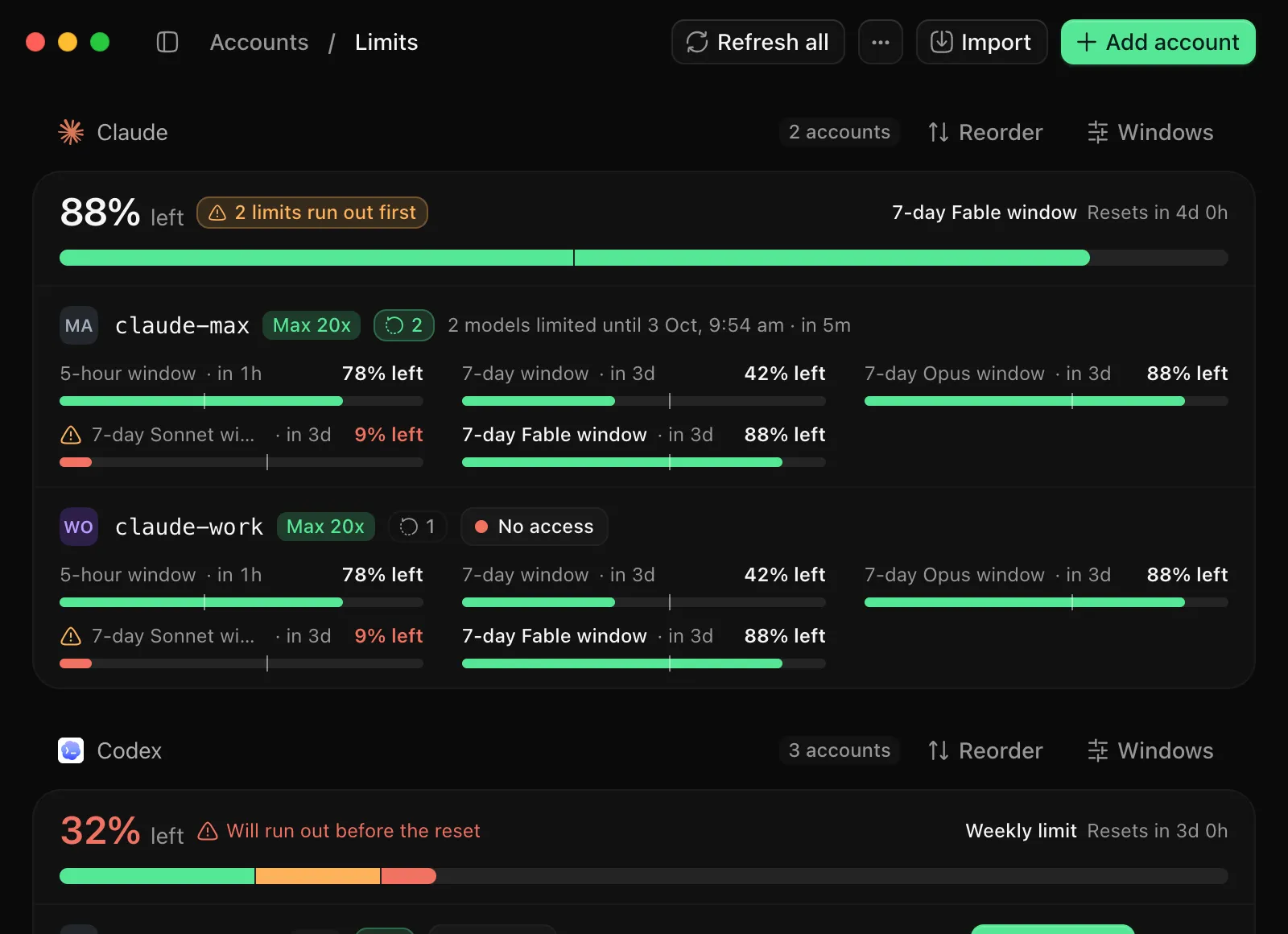Click the Max 20x badge on claude-work
Screen dimensions: 1288x934
325,527
